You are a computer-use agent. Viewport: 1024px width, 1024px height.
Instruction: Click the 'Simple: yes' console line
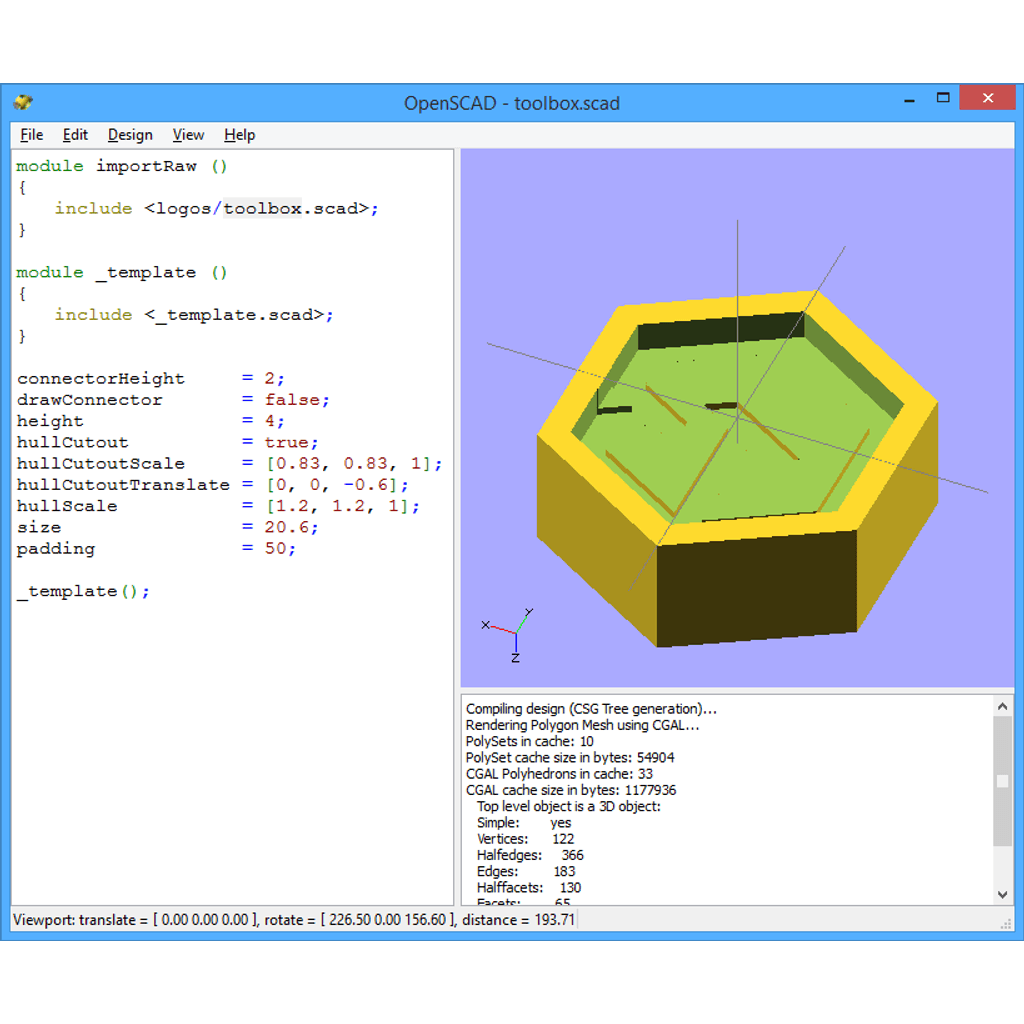point(524,823)
